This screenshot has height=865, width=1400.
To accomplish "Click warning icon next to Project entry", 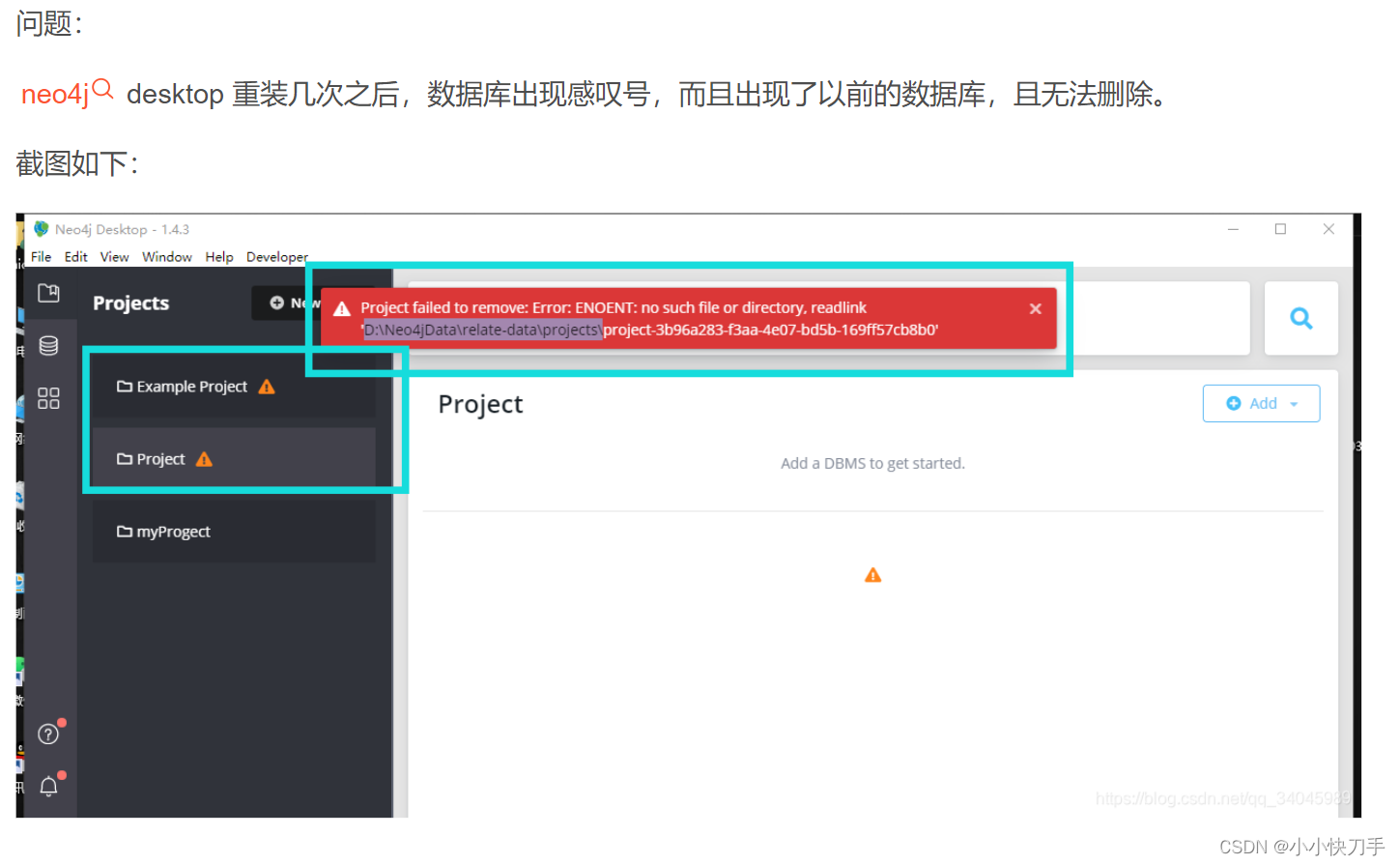I will [204, 459].
